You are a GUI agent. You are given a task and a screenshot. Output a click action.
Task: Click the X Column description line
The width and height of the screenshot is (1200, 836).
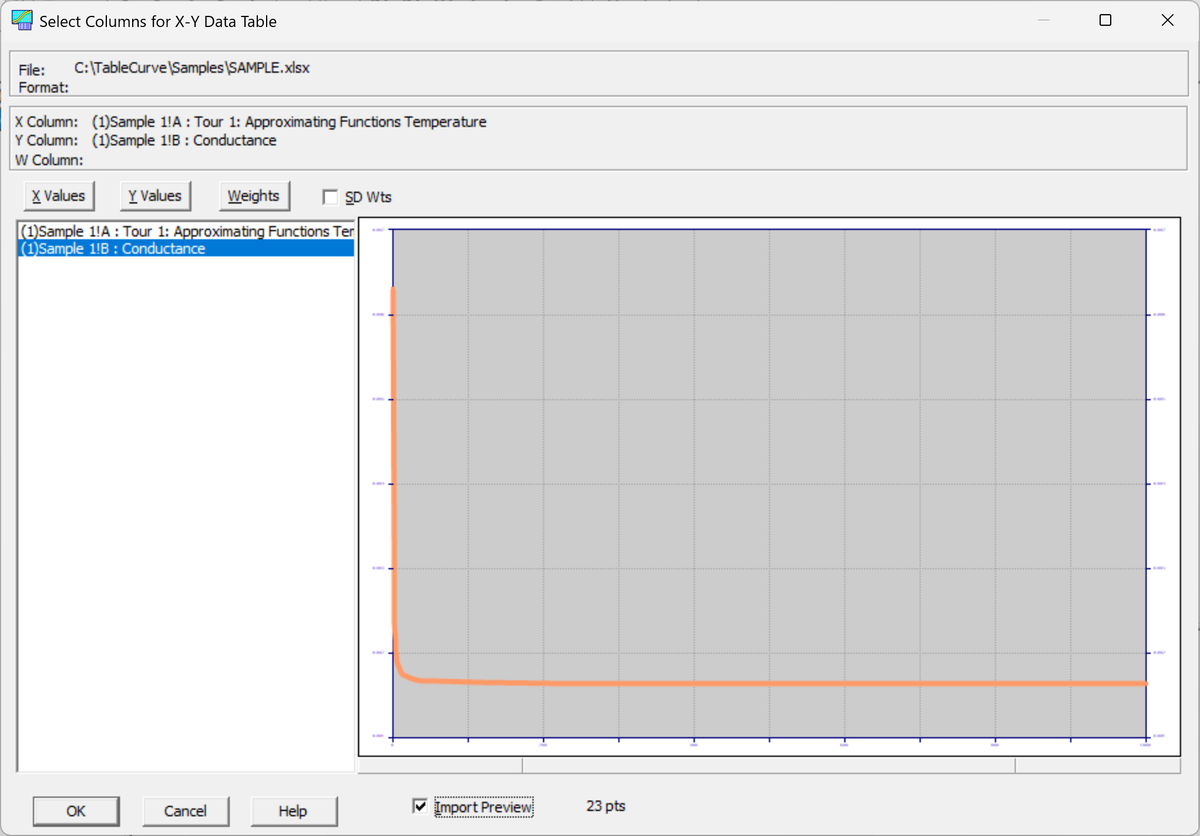(250, 122)
